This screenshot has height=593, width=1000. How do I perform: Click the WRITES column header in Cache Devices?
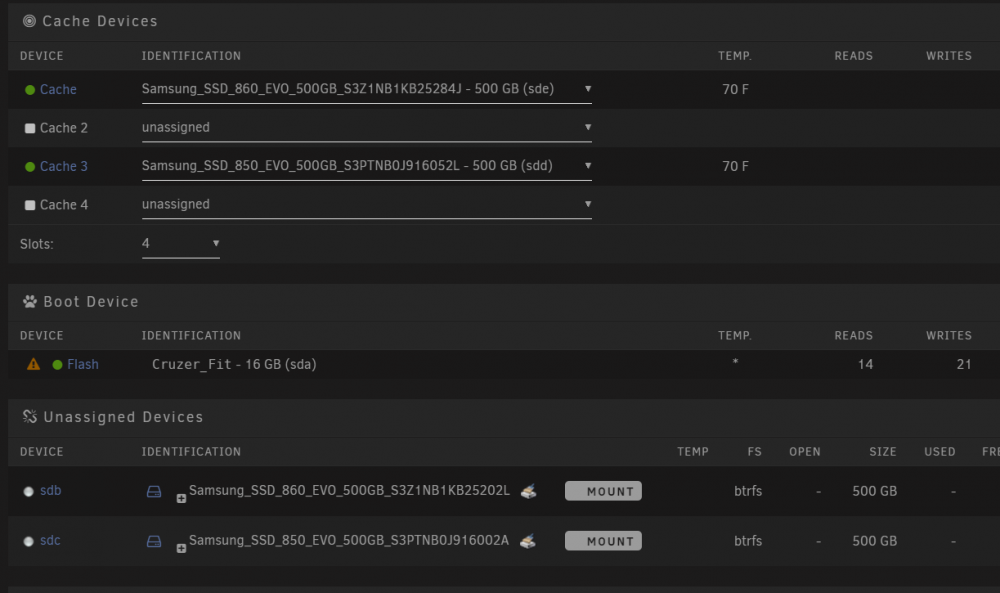pyautogui.click(x=949, y=56)
